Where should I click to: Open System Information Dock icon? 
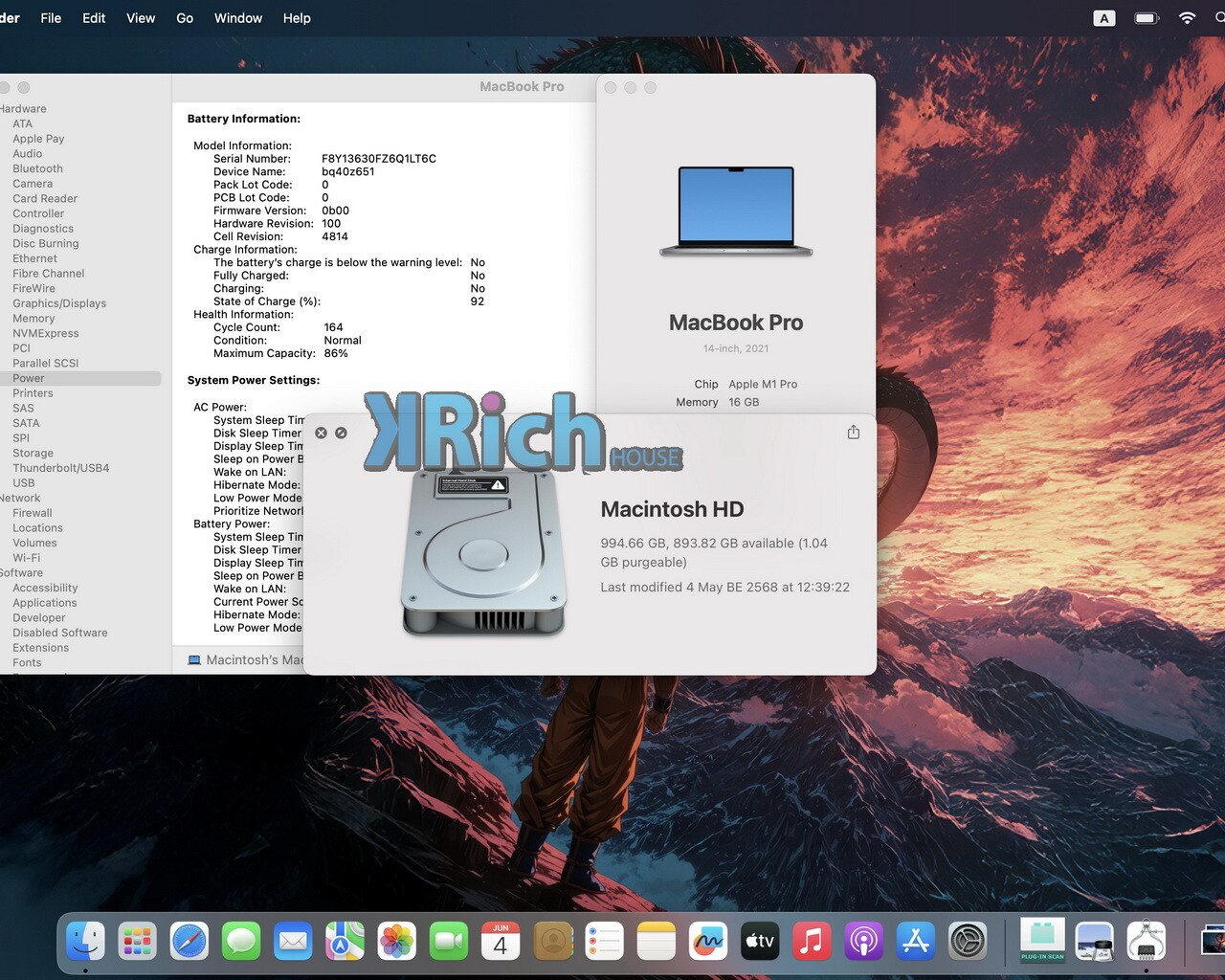1146,942
